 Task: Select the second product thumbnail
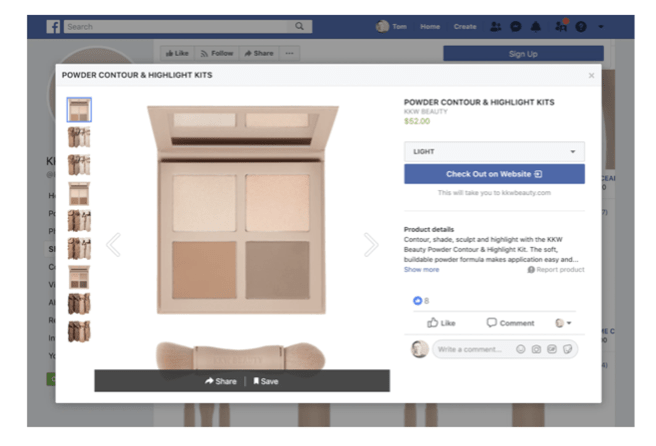coord(79,137)
